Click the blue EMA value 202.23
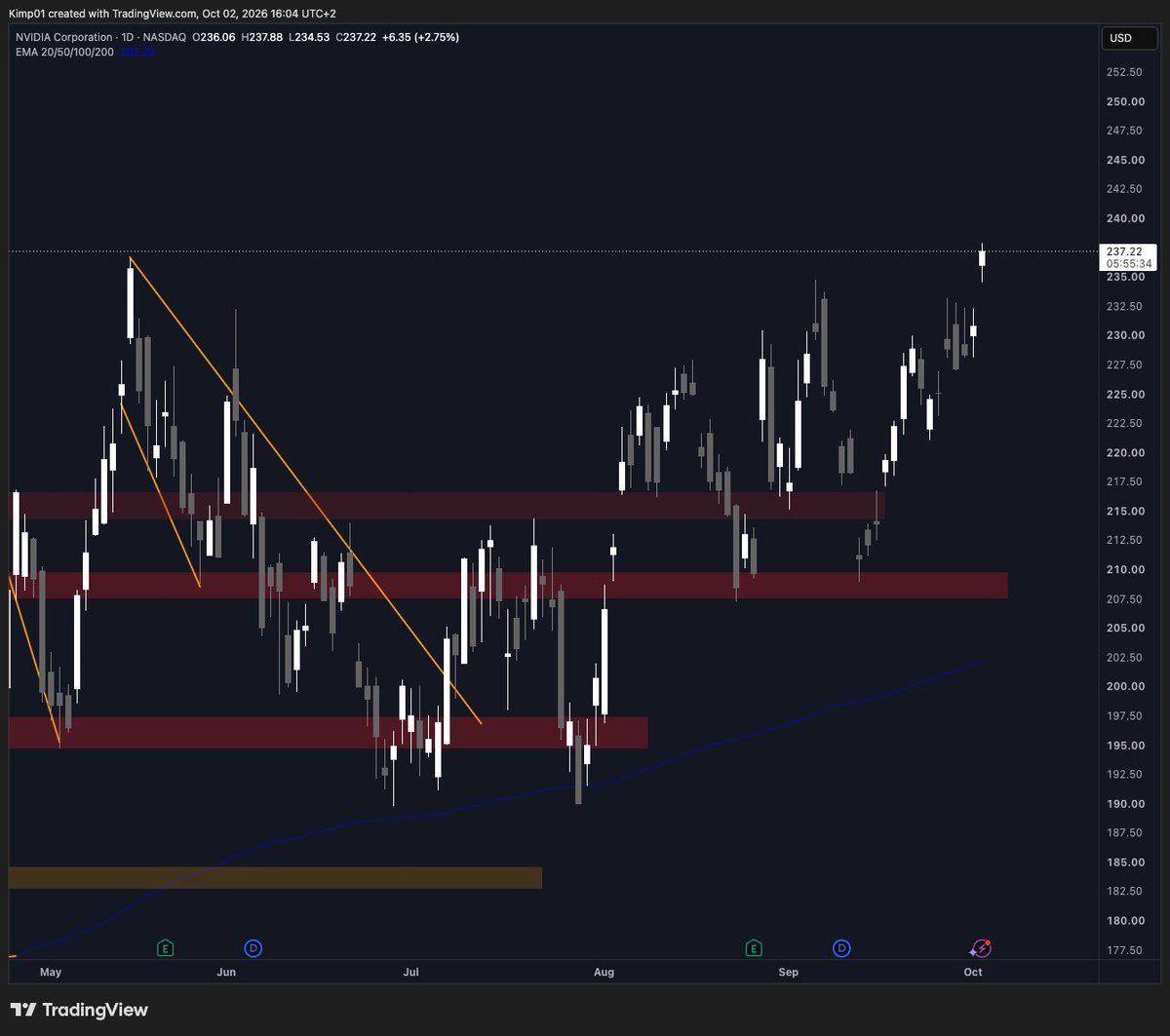This screenshot has height=1036, width=1170. pyautogui.click(x=137, y=52)
